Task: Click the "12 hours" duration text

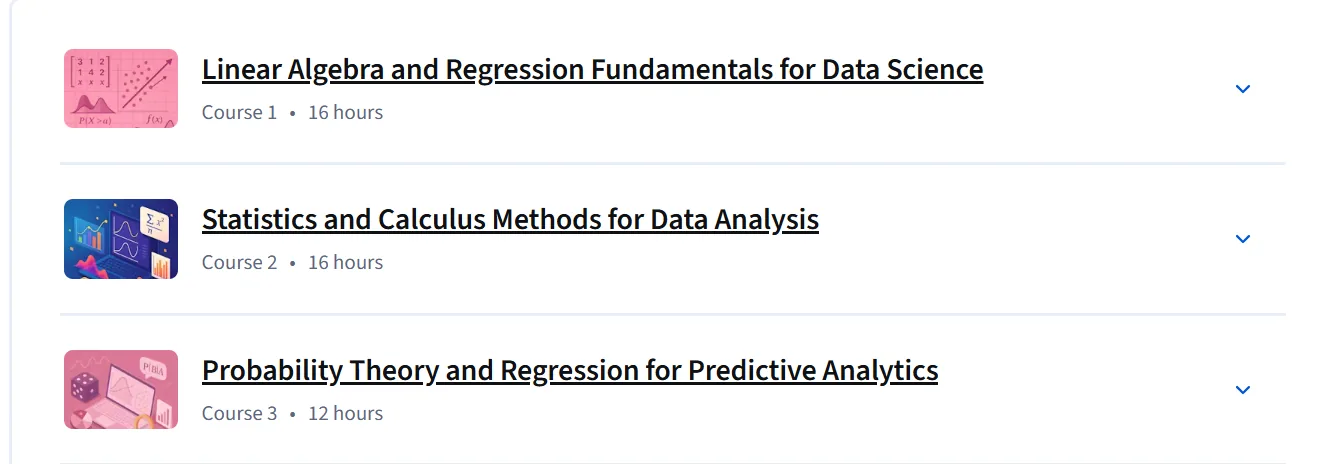Action: pyautogui.click(x=345, y=413)
